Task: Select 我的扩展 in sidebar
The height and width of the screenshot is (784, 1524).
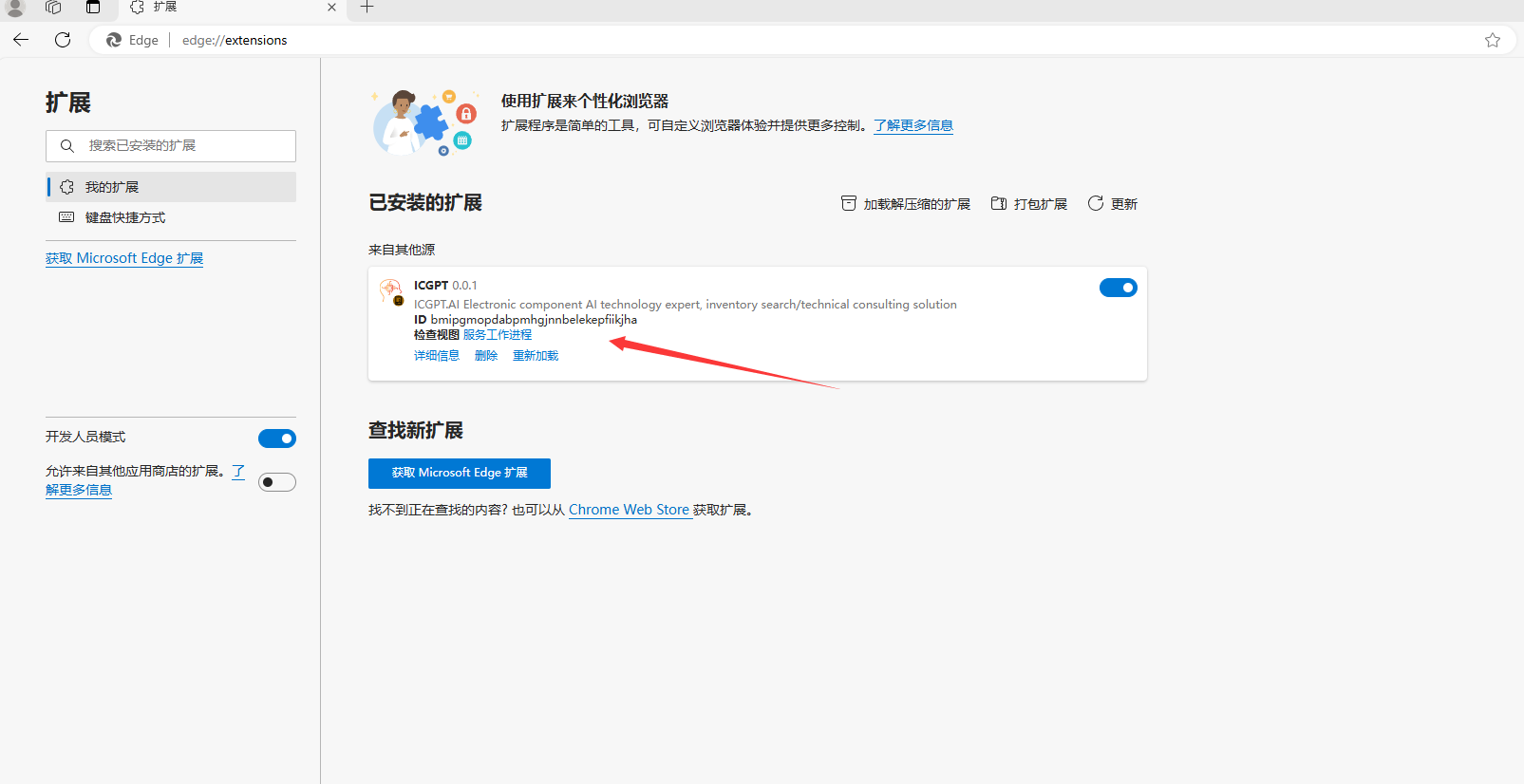Action: tap(171, 187)
